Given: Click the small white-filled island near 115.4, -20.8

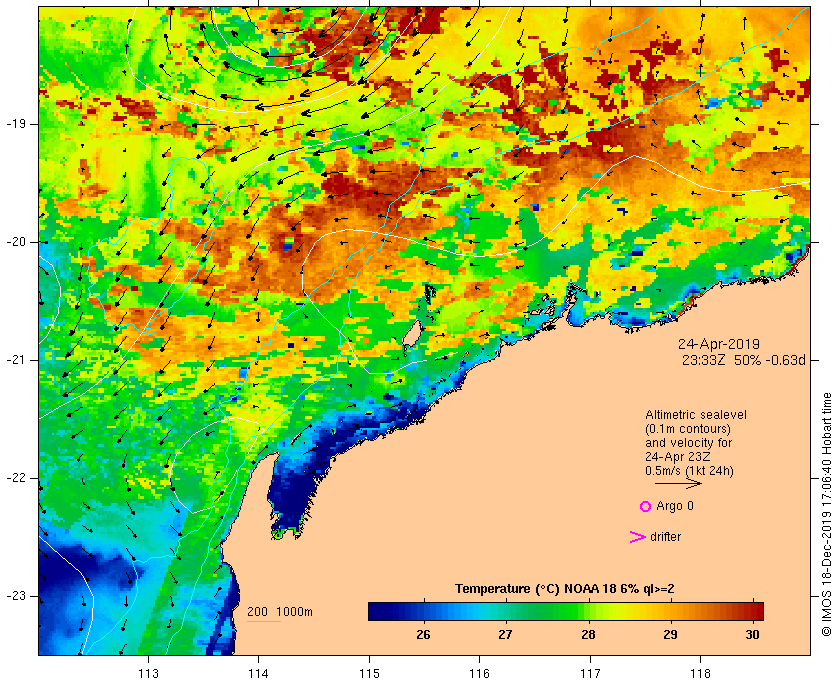Looking at the screenshot, I should 411,335.
